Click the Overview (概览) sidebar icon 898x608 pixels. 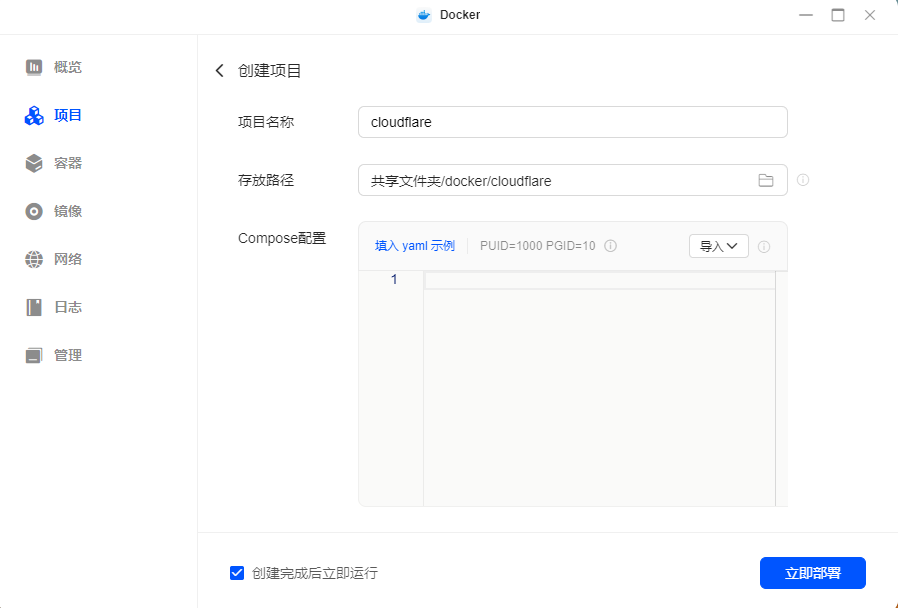[34, 67]
